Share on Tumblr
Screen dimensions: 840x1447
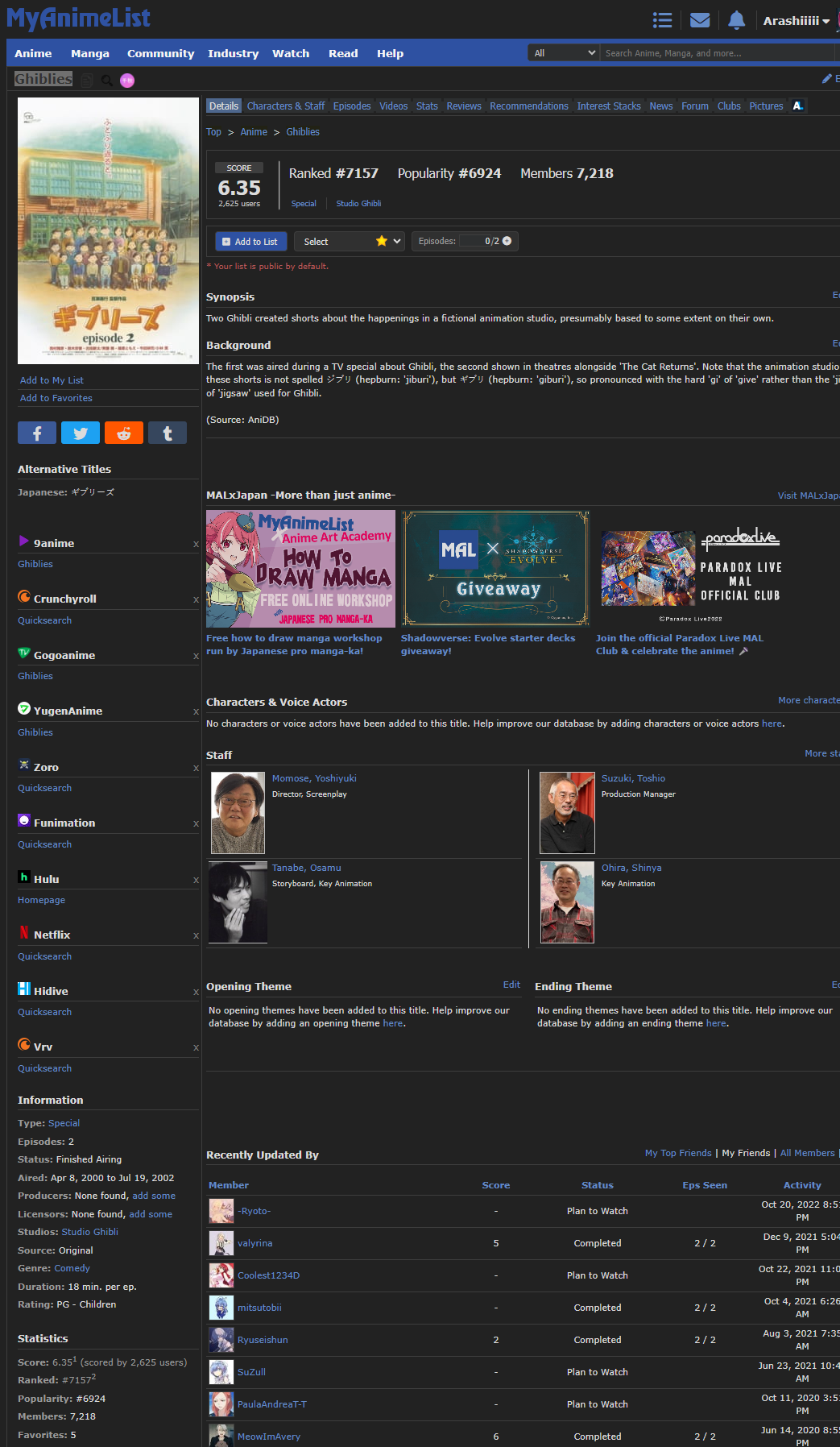168,433
